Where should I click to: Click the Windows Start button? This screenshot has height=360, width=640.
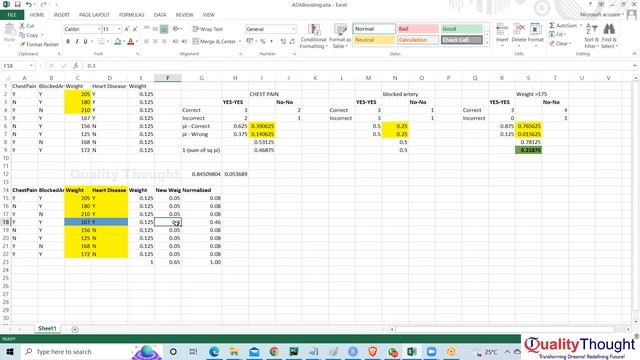(x=10, y=351)
